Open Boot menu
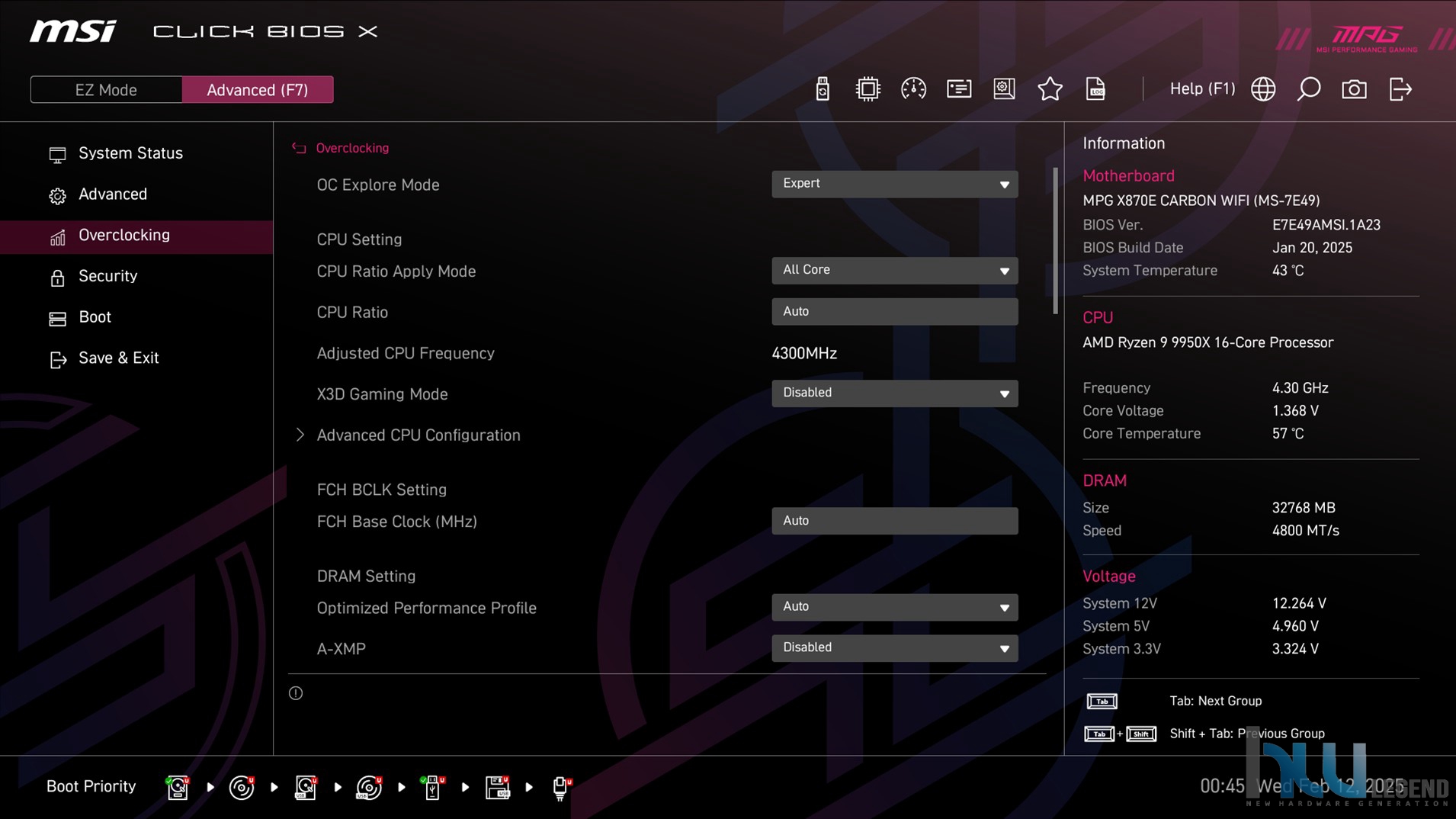This screenshot has width=1456, height=819. (x=95, y=317)
